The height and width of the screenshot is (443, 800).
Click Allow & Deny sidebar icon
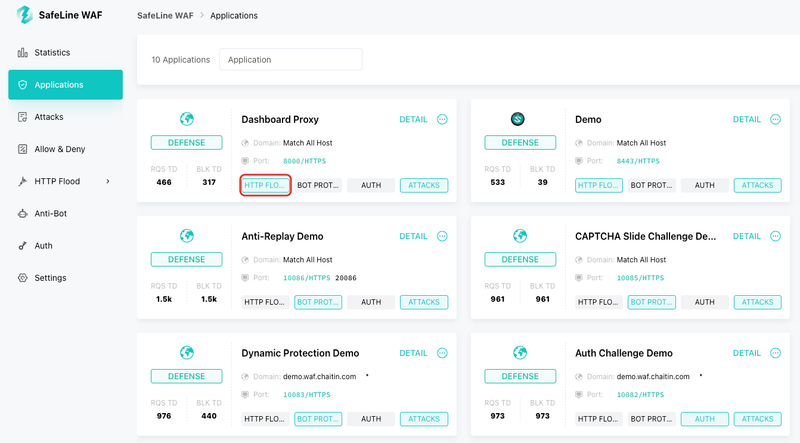(22, 149)
